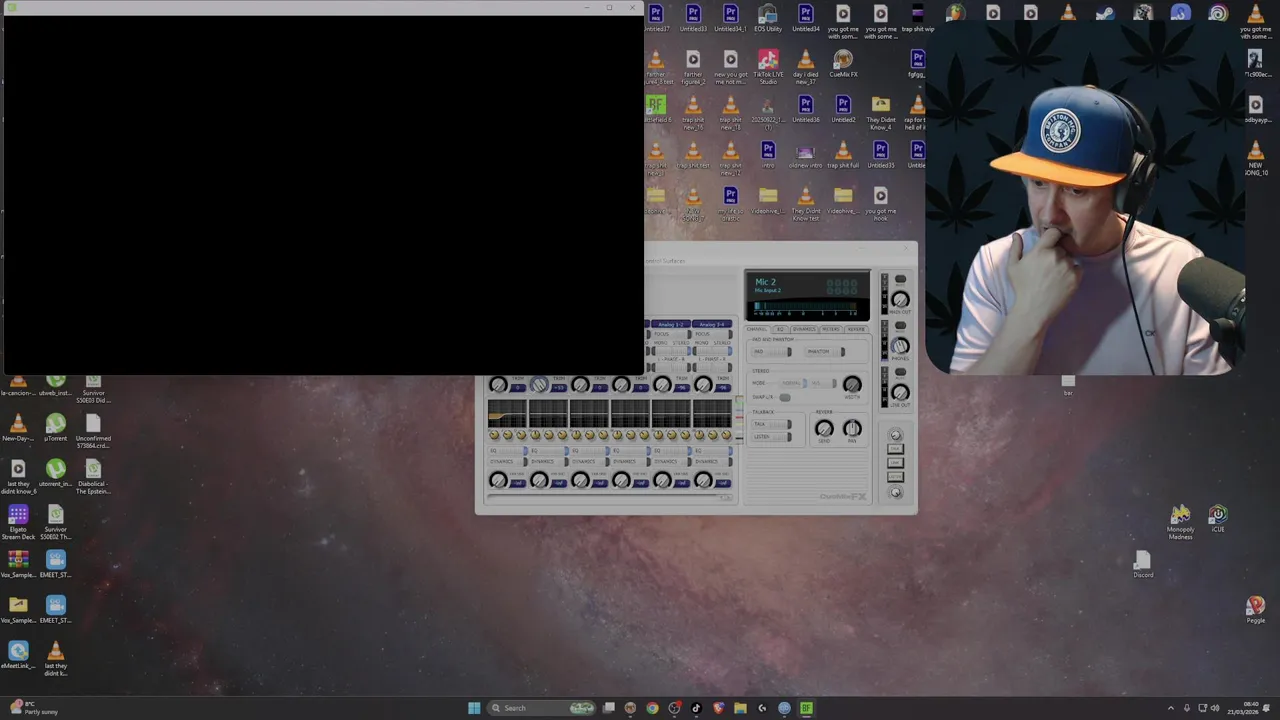
Task: Select the 'my life so drastic' project icon
Action: [731, 204]
